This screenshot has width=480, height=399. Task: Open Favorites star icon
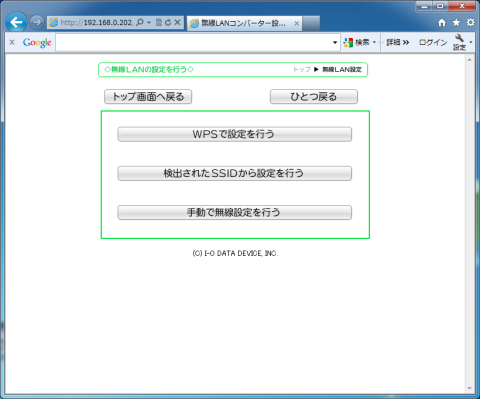pyautogui.click(x=456, y=22)
